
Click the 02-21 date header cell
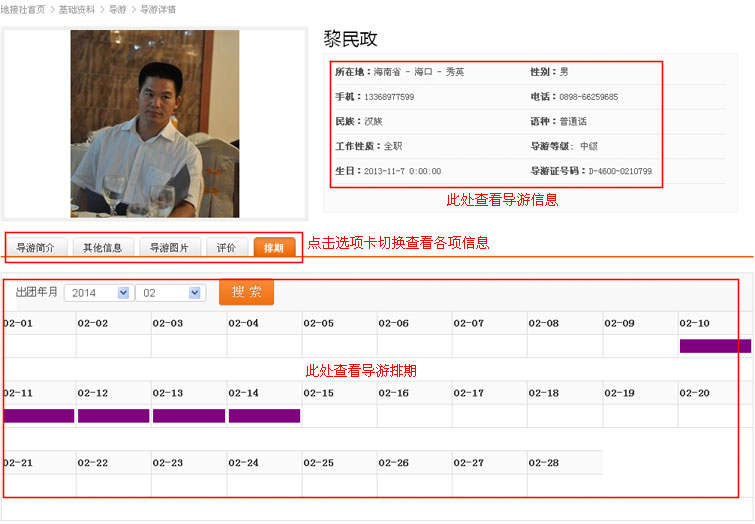tap(39, 463)
